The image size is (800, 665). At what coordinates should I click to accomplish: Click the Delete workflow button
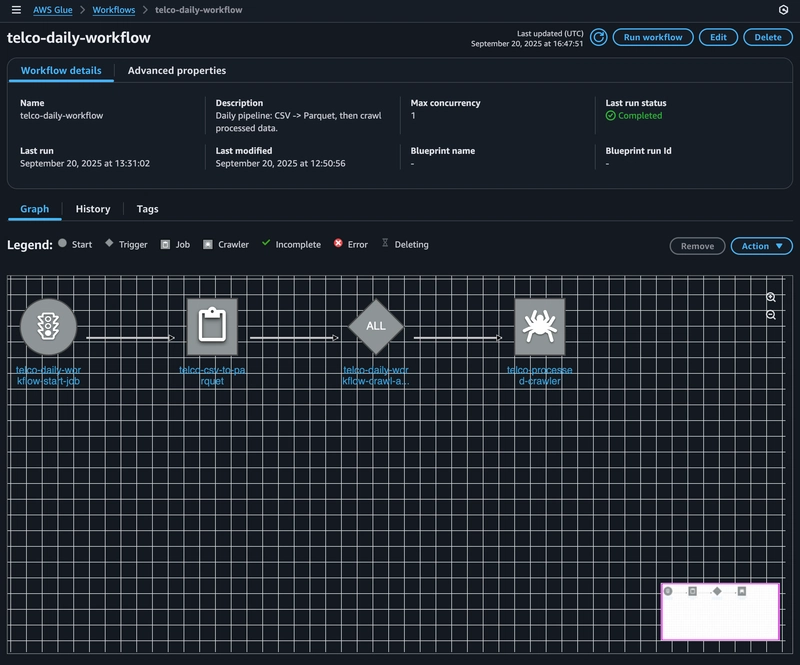(x=767, y=37)
